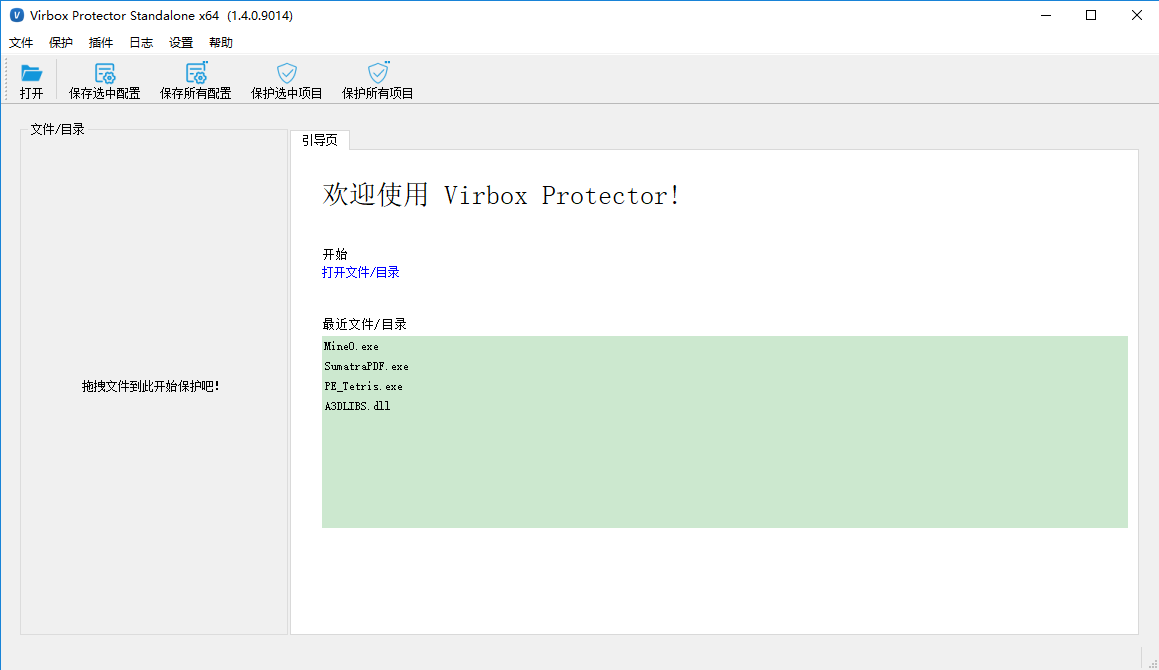Click the 保存所有配置 toolbar icon
The height and width of the screenshot is (670, 1159).
[196, 72]
